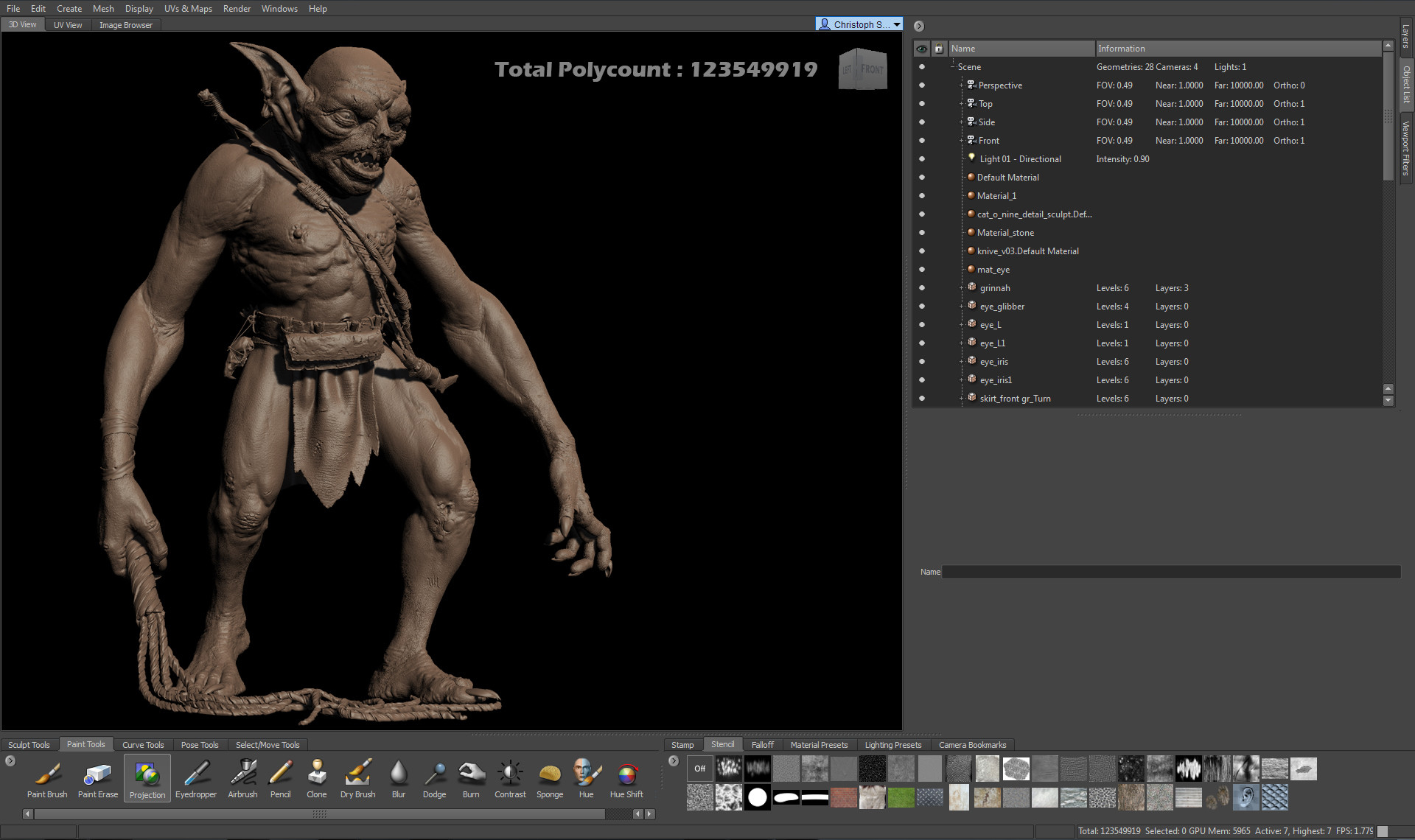Choose the ear stencil thumbnail
This screenshot has height=840, width=1415.
click(1246, 797)
